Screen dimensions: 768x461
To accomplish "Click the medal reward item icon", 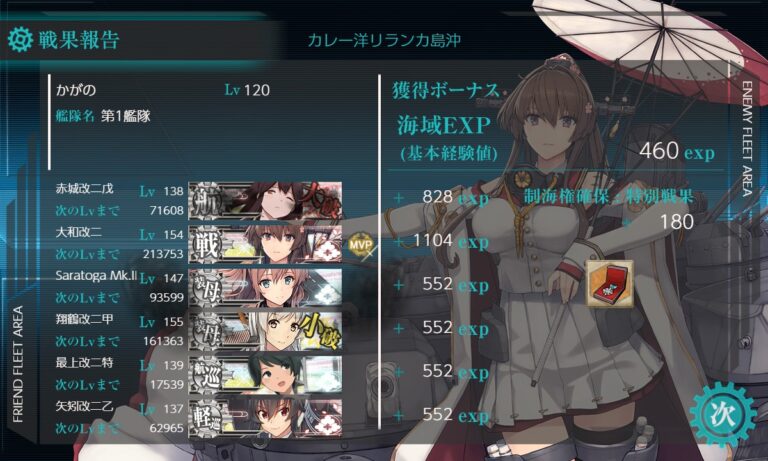I will tap(609, 284).
